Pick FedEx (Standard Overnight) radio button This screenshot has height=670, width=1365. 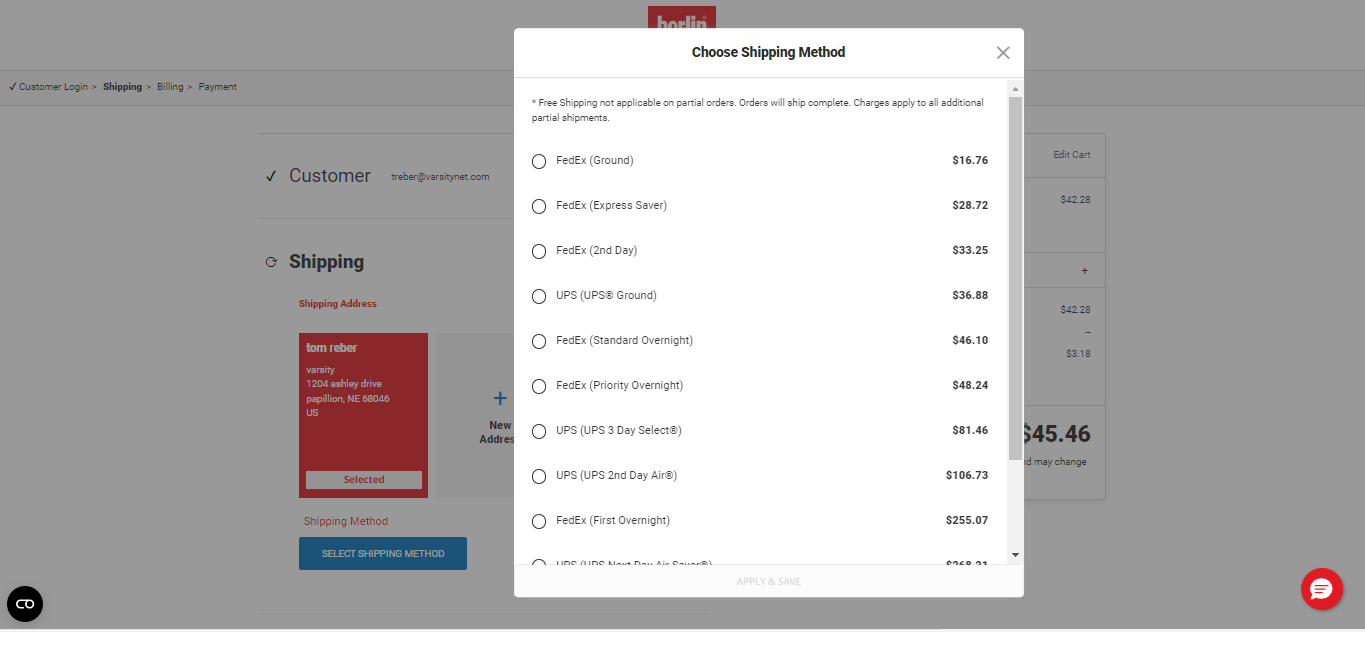(539, 341)
